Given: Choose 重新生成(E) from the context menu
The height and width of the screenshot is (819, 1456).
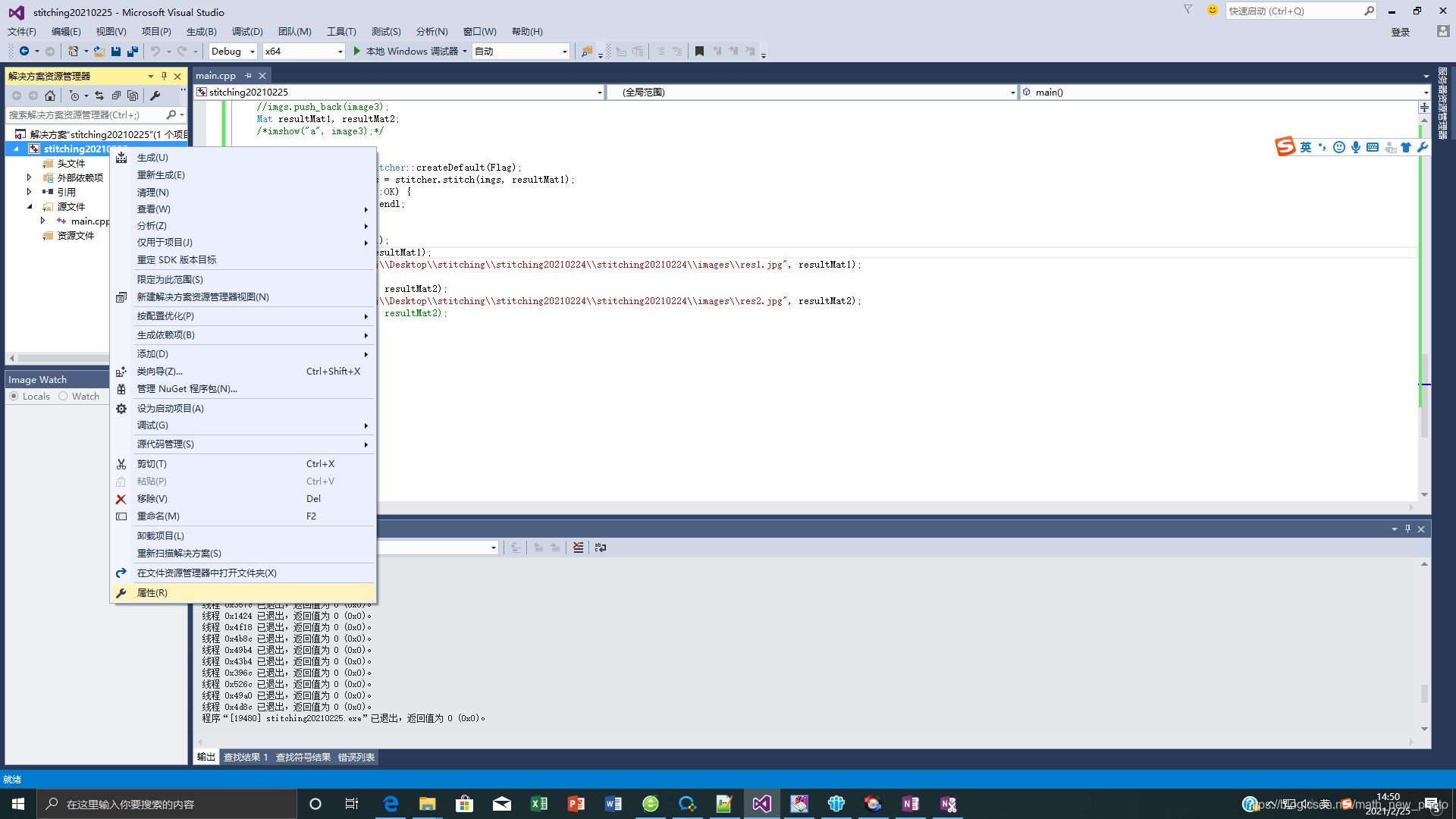Looking at the screenshot, I should coord(243,175).
